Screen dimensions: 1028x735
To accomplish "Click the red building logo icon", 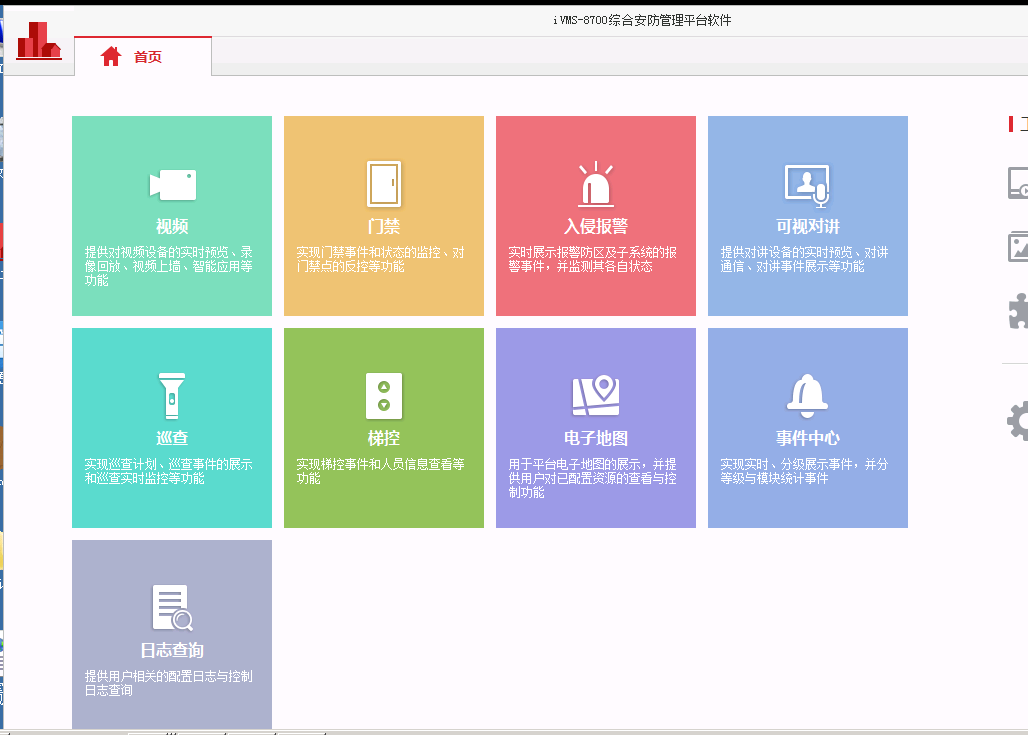I will coord(38,40).
